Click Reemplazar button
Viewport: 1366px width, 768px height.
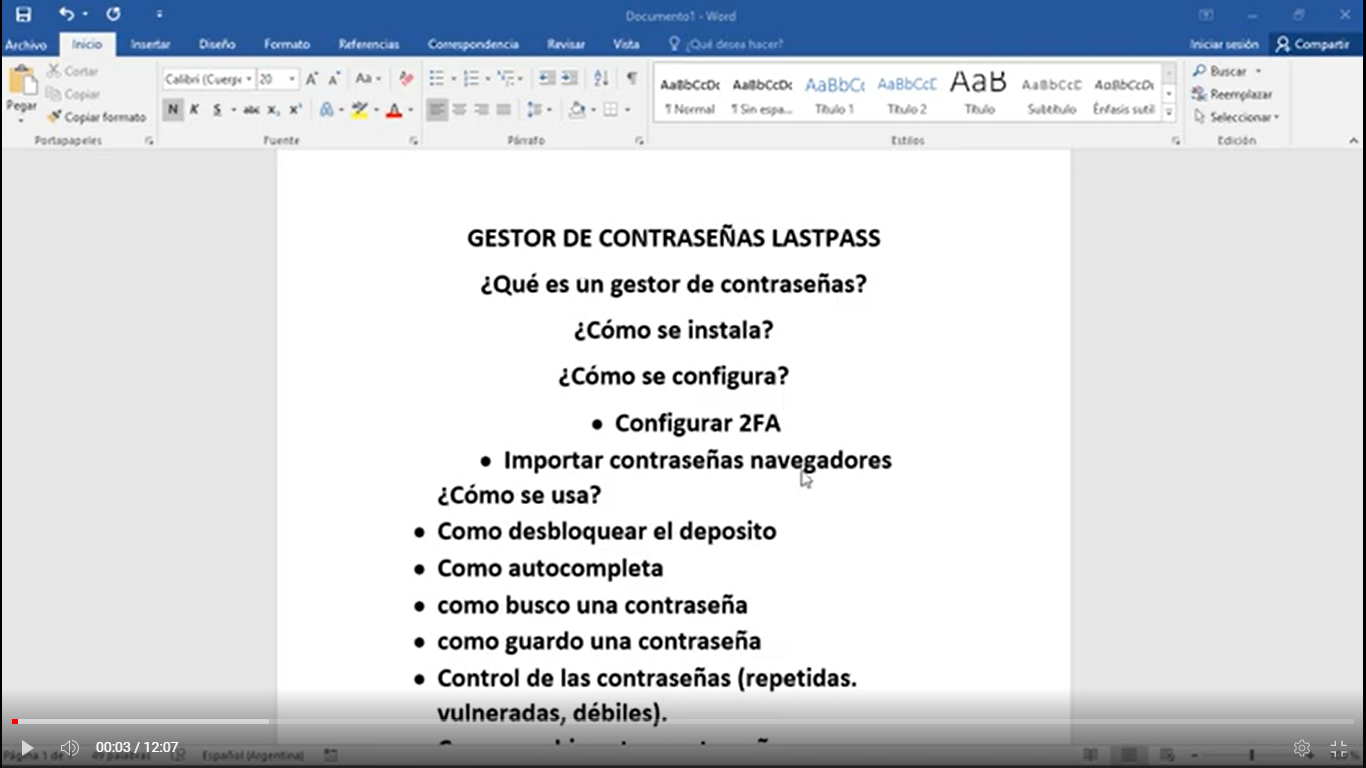(x=1232, y=94)
